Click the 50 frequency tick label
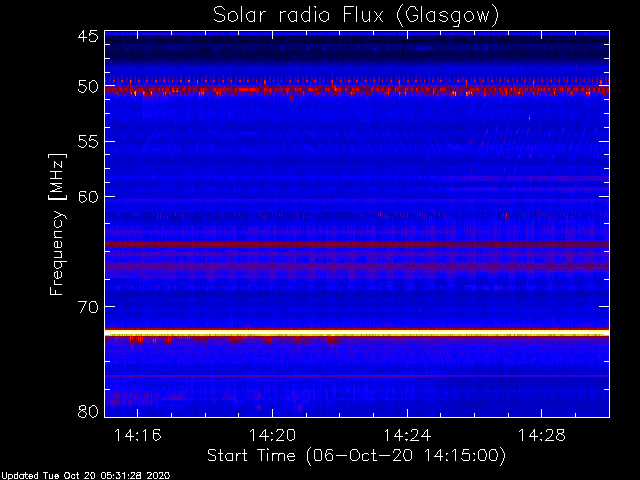 pyautogui.click(x=88, y=87)
